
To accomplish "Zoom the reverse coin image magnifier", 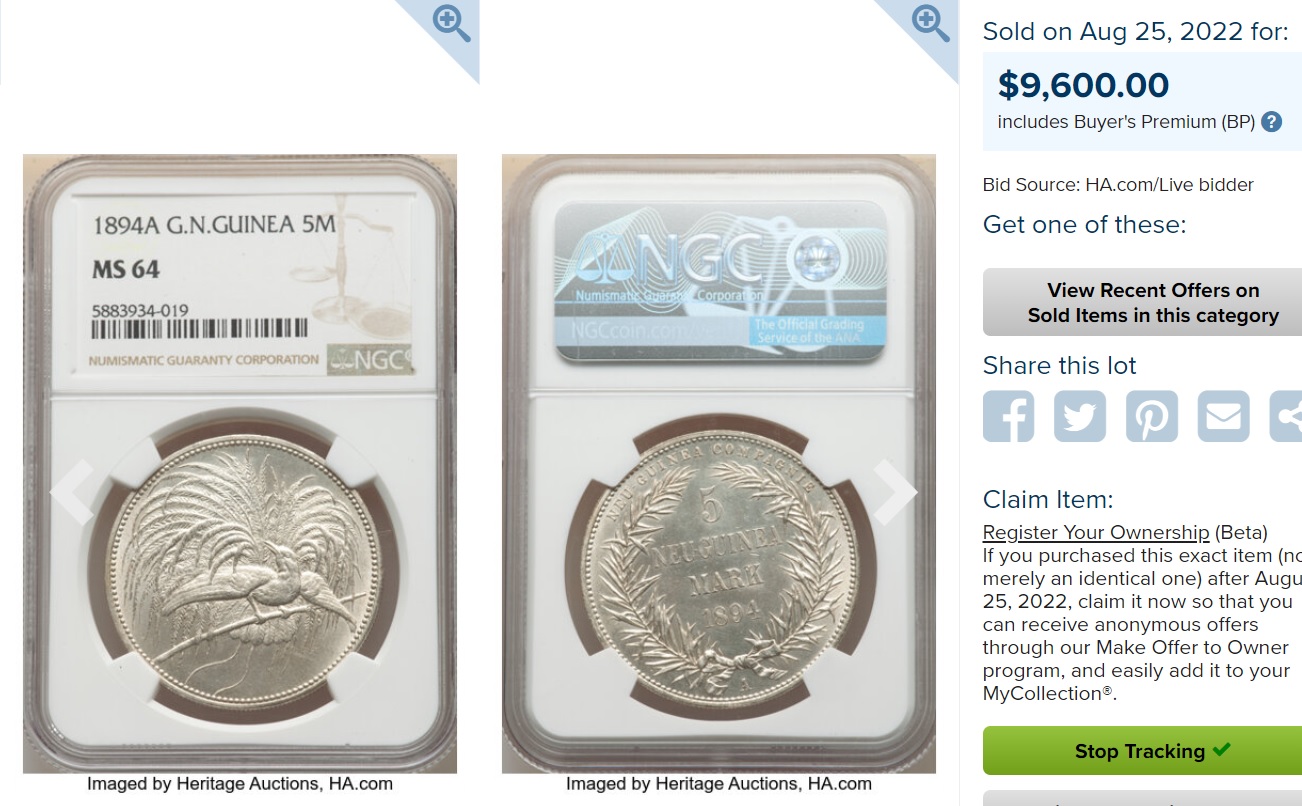I will point(931,23).
